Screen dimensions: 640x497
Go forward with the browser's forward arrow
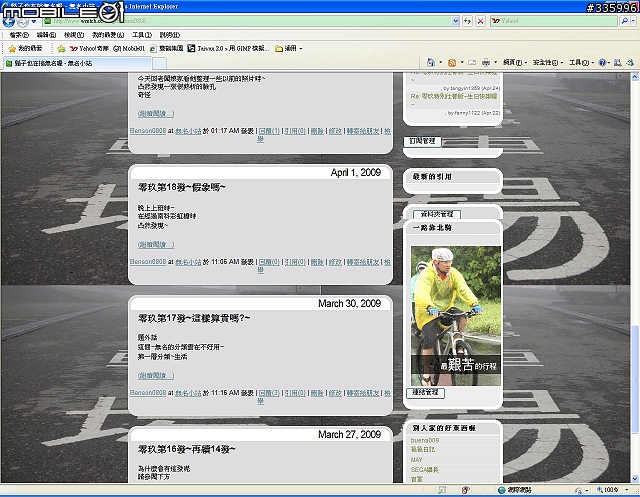[x=22, y=22]
